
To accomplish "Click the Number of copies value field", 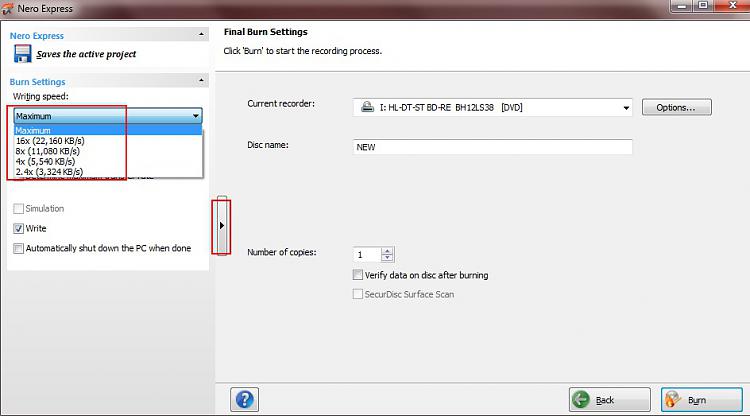I will coord(367,254).
